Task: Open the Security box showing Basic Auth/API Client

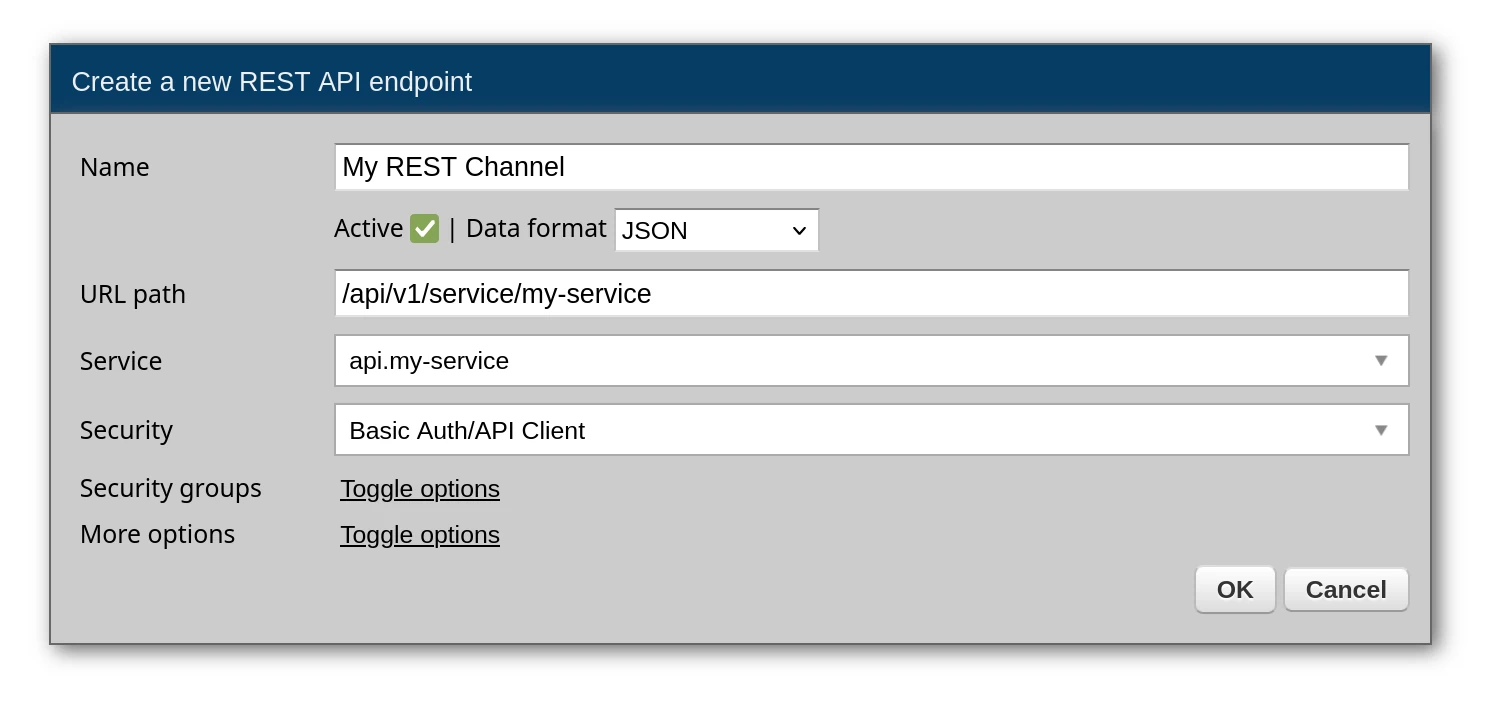Action: point(850,430)
